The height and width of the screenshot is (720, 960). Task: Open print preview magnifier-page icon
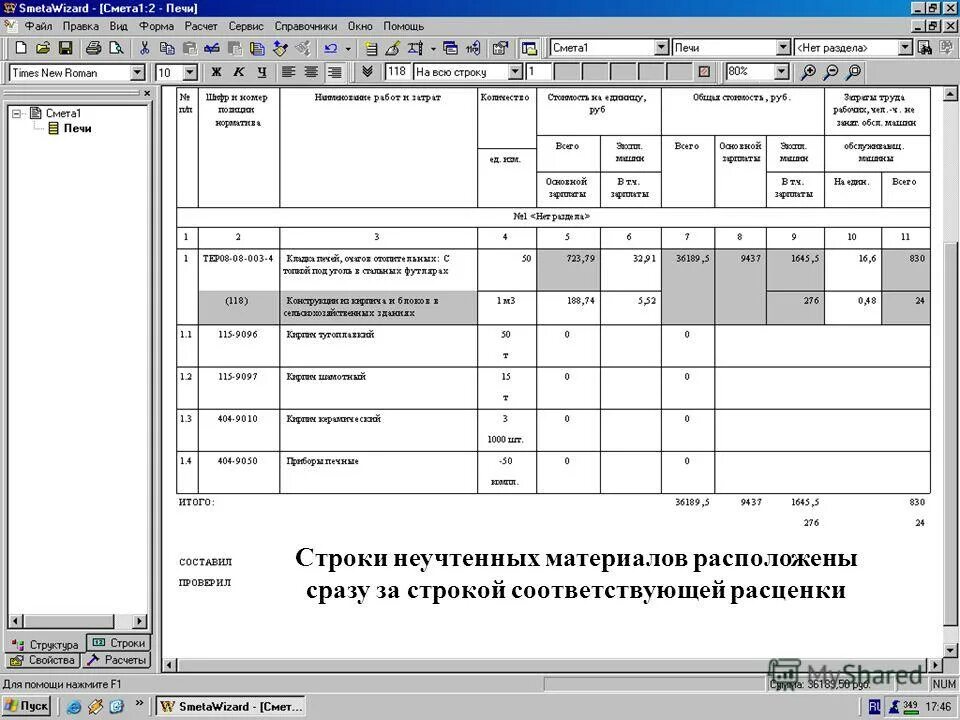116,48
